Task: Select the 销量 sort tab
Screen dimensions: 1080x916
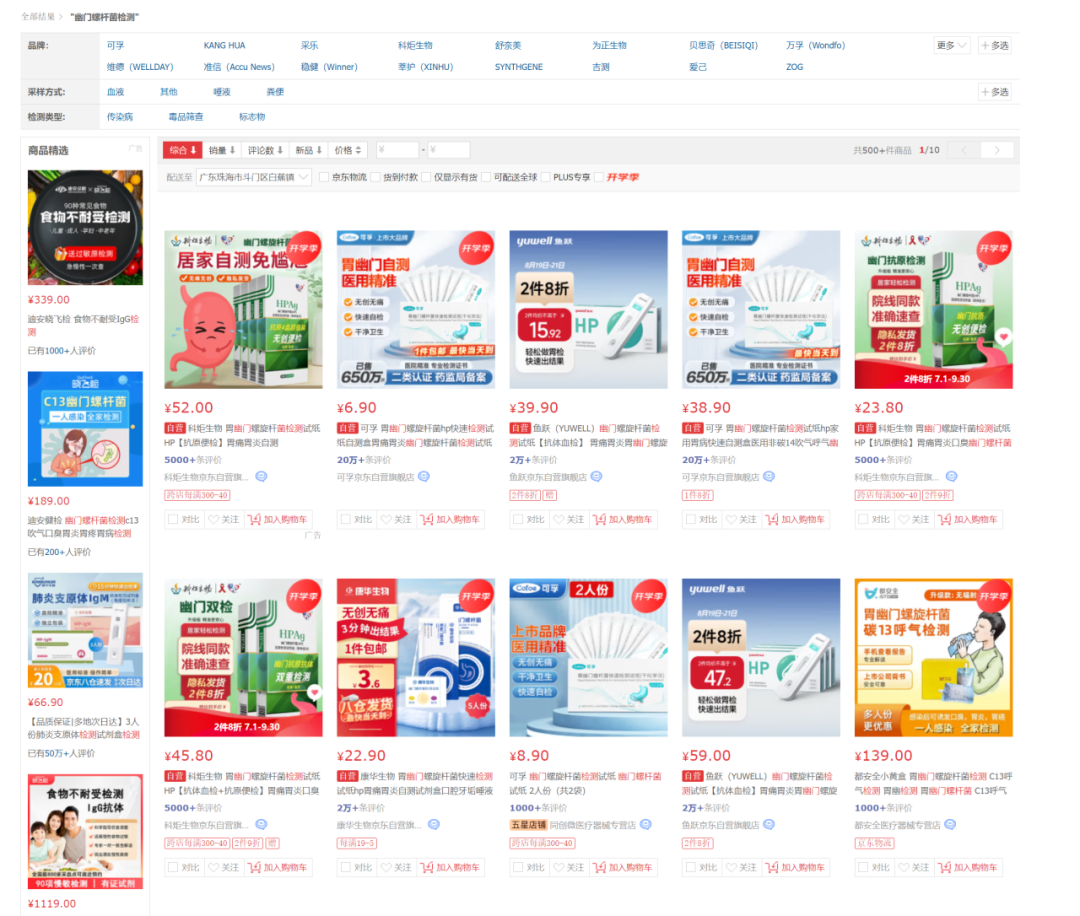Action: pos(222,150)
